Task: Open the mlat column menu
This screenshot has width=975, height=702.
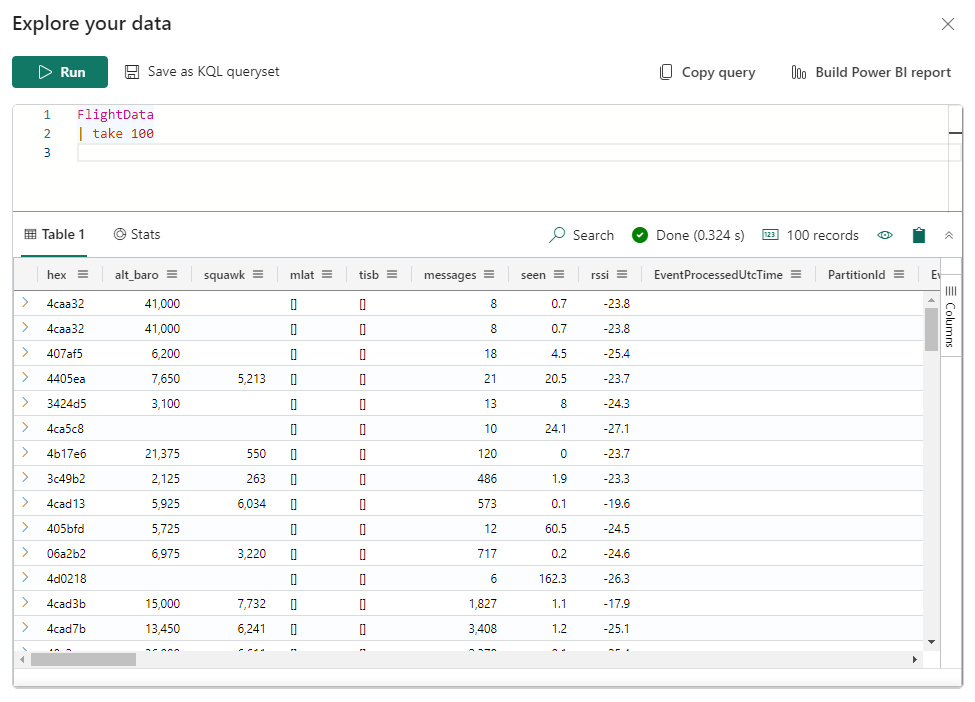Action: tap(327, 274)
